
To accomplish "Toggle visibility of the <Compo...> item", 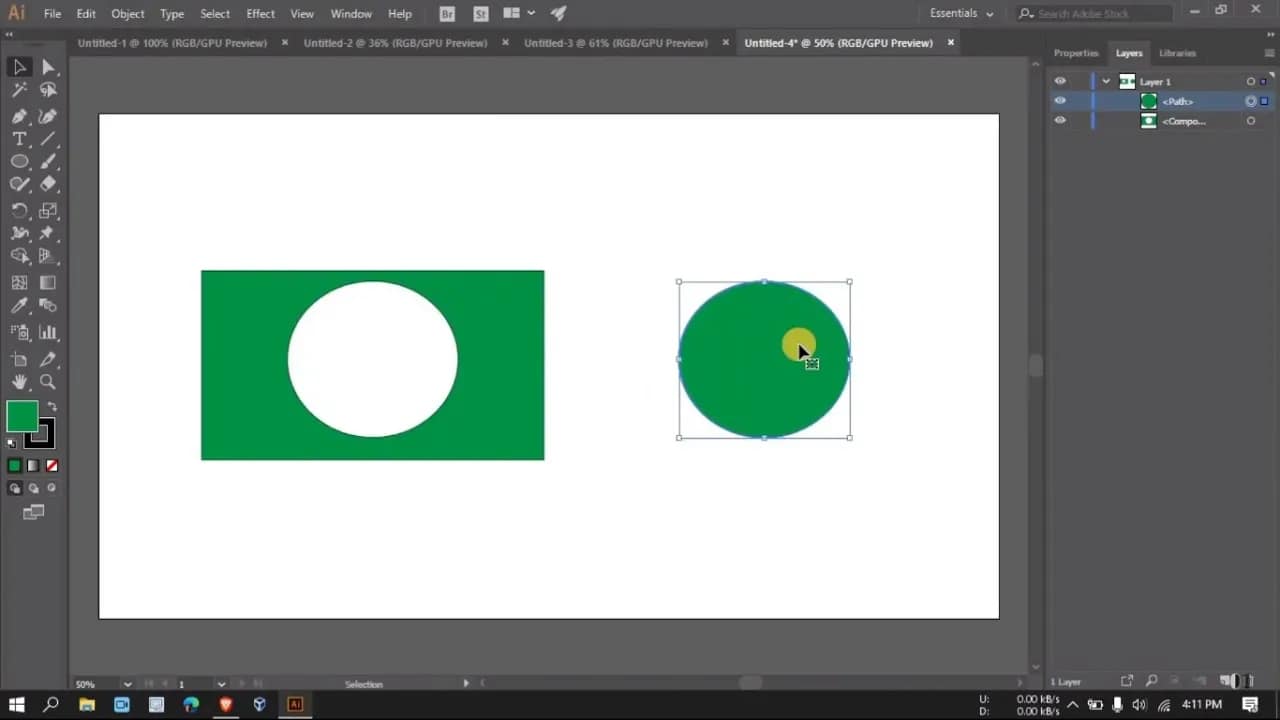I will 1060,120.
